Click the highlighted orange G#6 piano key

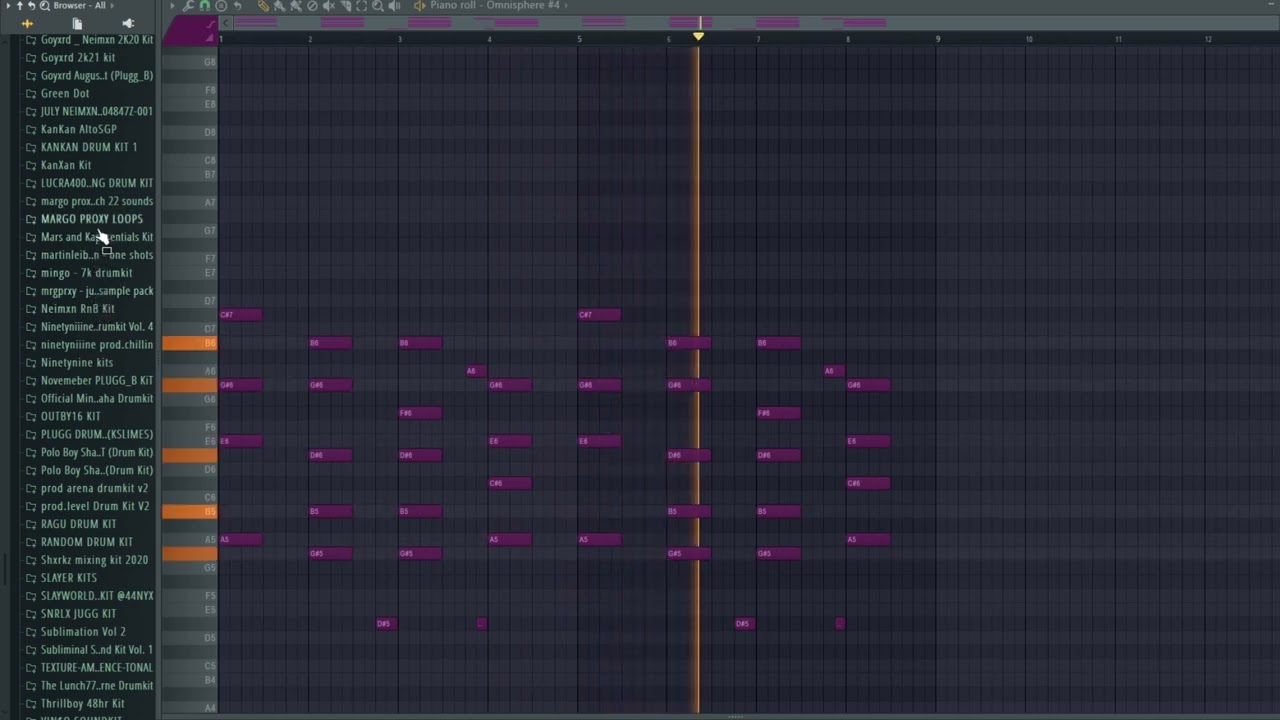[x=189, y=385]
